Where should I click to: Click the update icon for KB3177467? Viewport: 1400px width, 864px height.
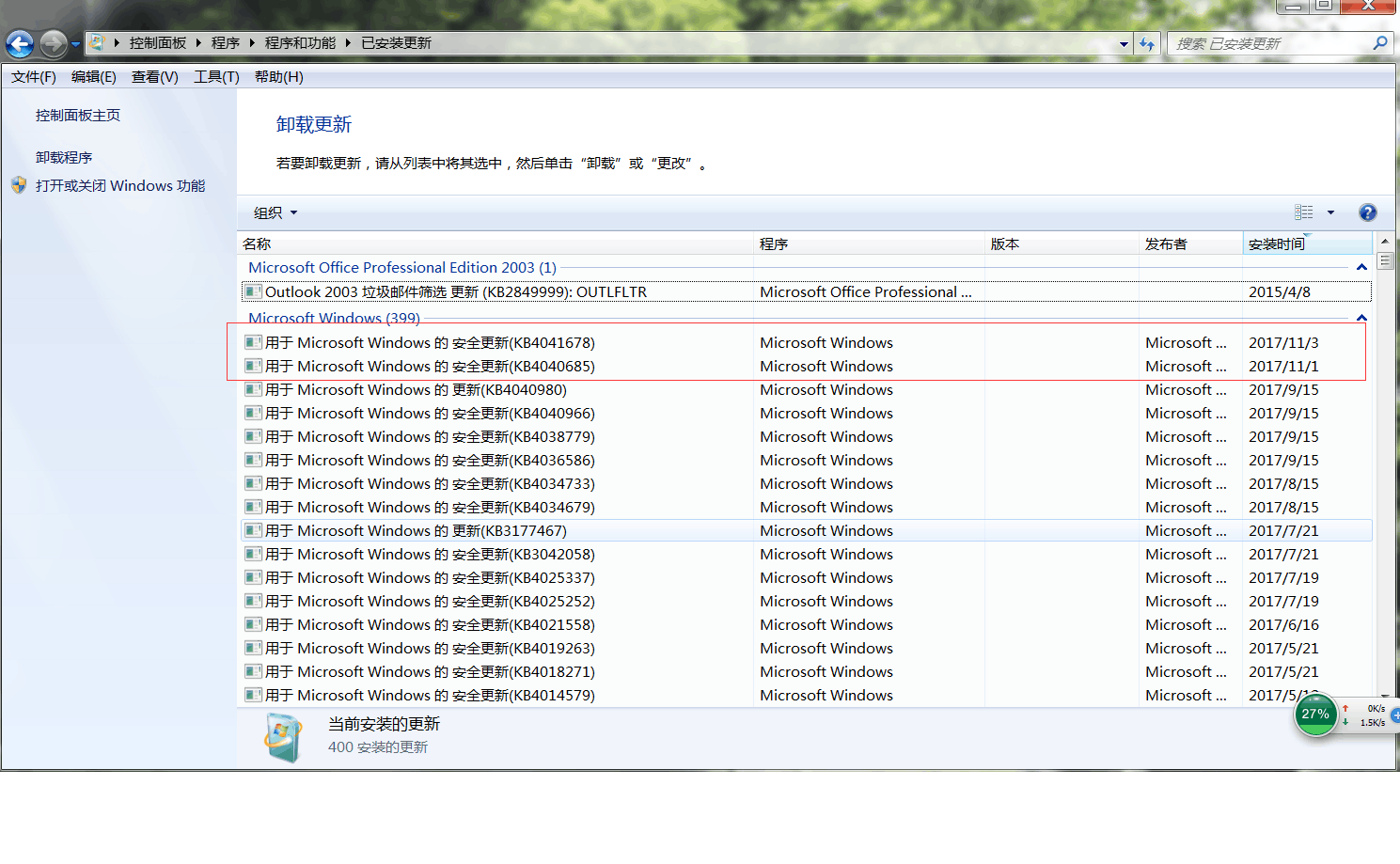click(x=252, y=530)
